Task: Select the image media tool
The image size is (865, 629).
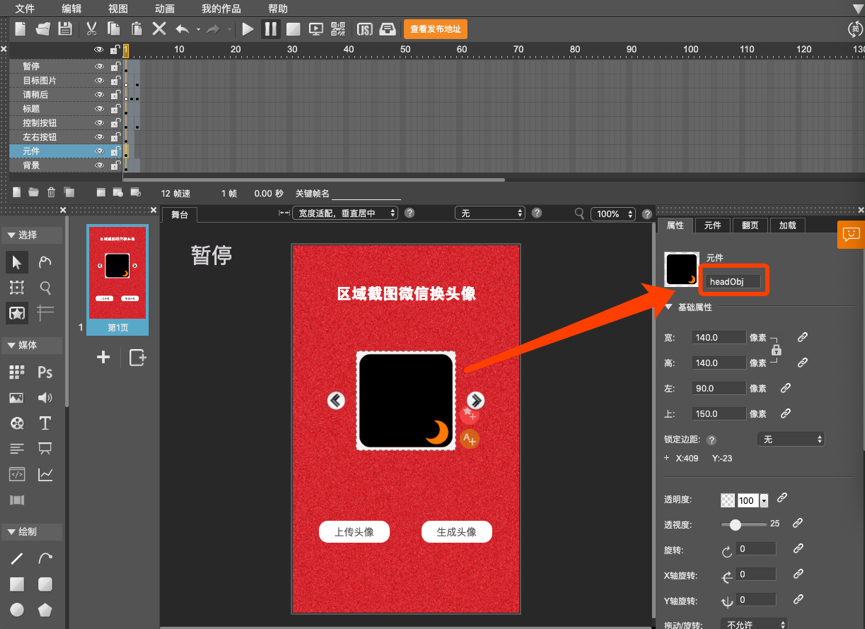Action: tap(17, 398)
